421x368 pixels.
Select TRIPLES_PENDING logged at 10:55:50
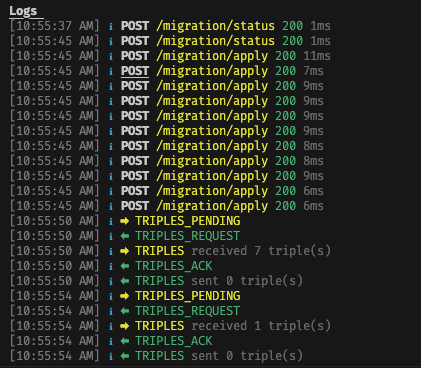point(188,221)
